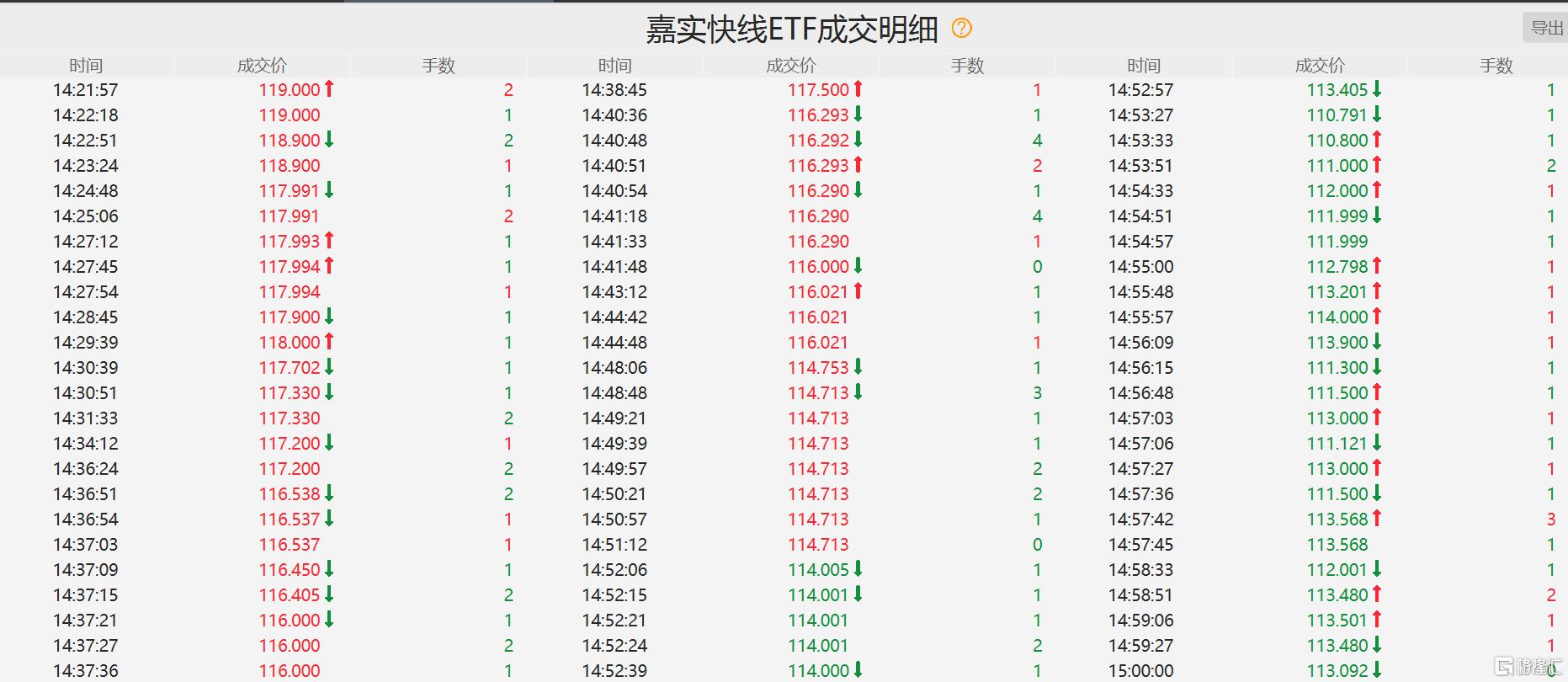Click the price 113.201
Screen dimensions: 1568x682
click(x=1337, y=292)
